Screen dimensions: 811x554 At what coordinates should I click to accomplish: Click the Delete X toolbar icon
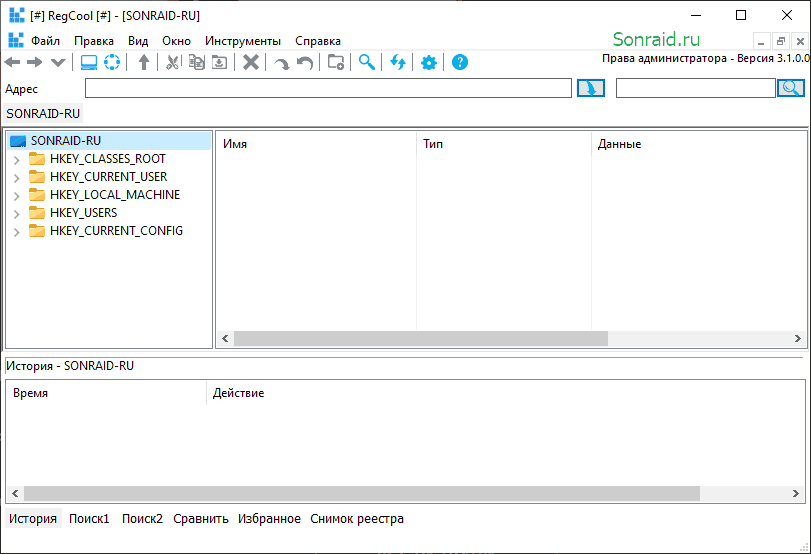click(x=251, y=63)
